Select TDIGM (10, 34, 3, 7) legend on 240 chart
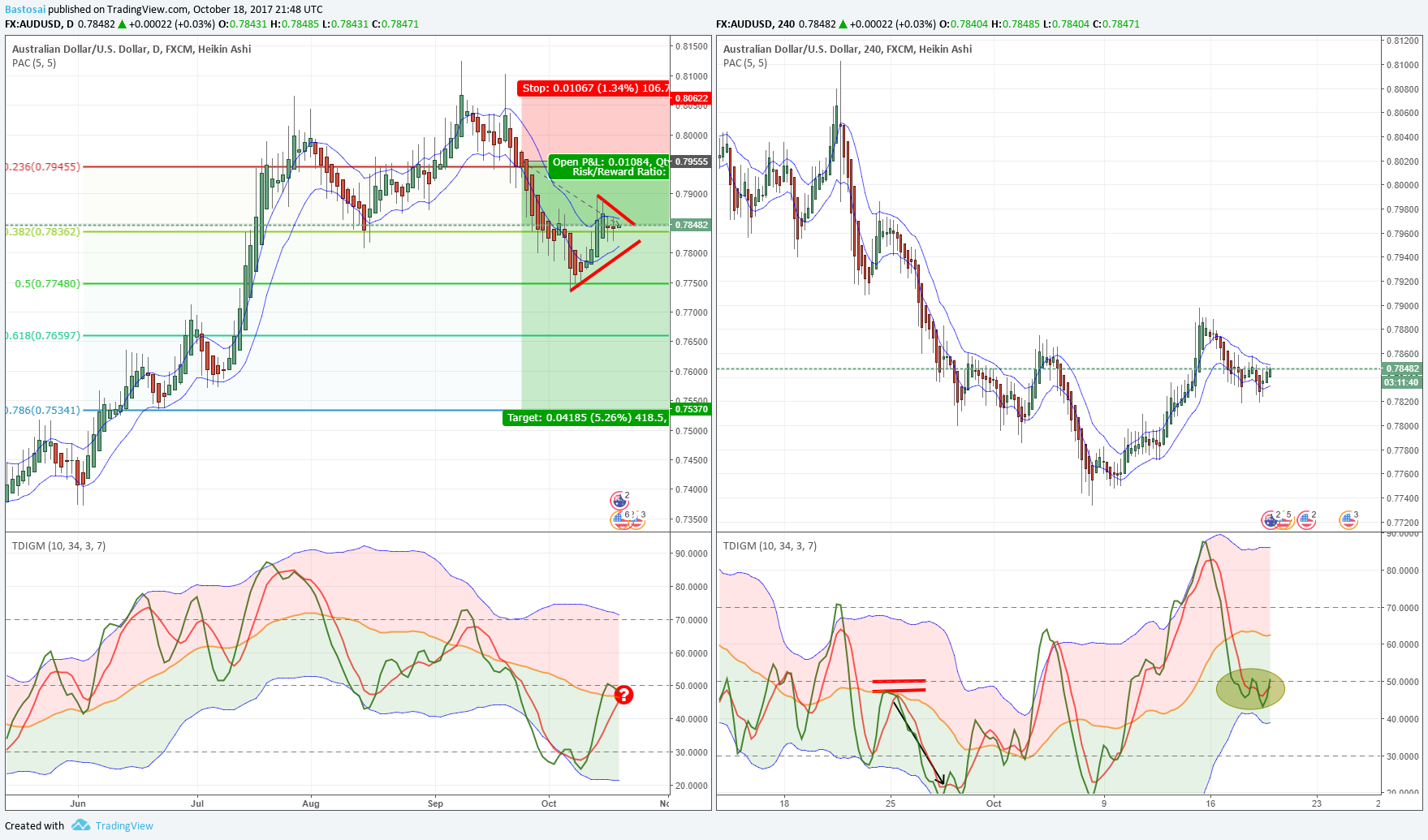Screen dimensions: 1428x840 pos(770,545)
